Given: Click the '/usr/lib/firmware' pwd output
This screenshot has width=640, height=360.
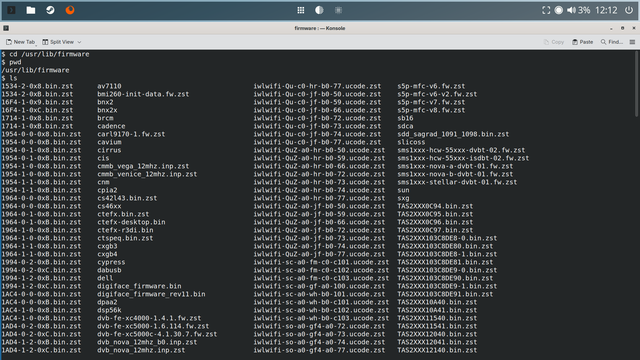Looking at the screenshot, I should tap(36, 70).
